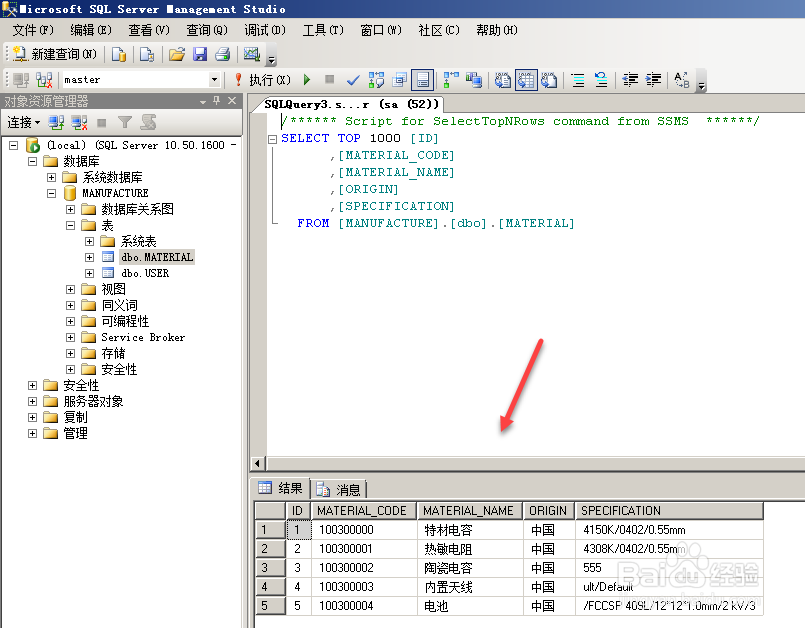Toggle Include Actual Execution Plan icon
Screen dimensions: 805x628
(x=451, y=80)
